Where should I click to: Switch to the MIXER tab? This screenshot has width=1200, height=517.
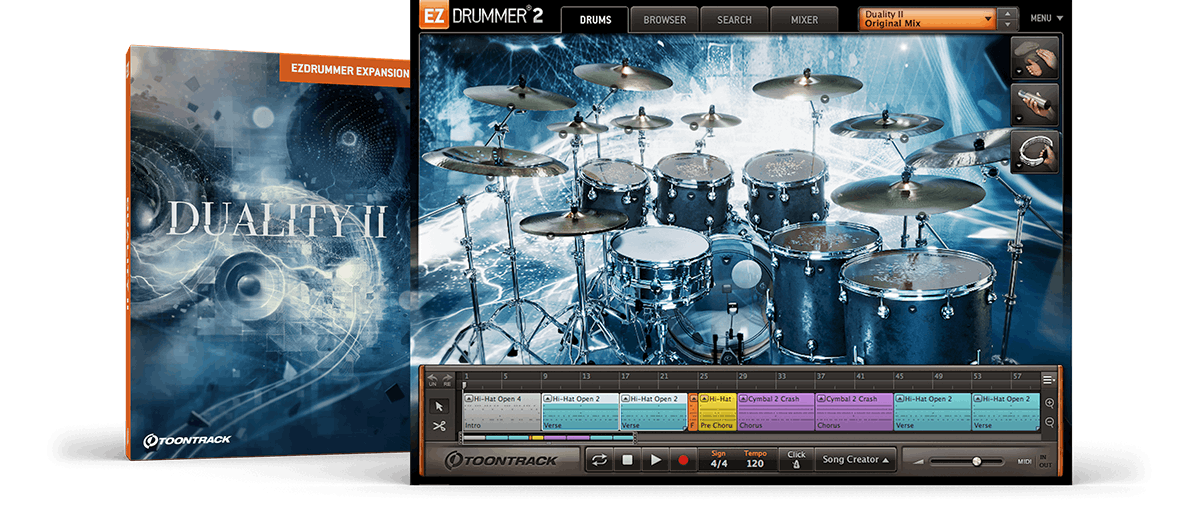[x=804, y=19]
